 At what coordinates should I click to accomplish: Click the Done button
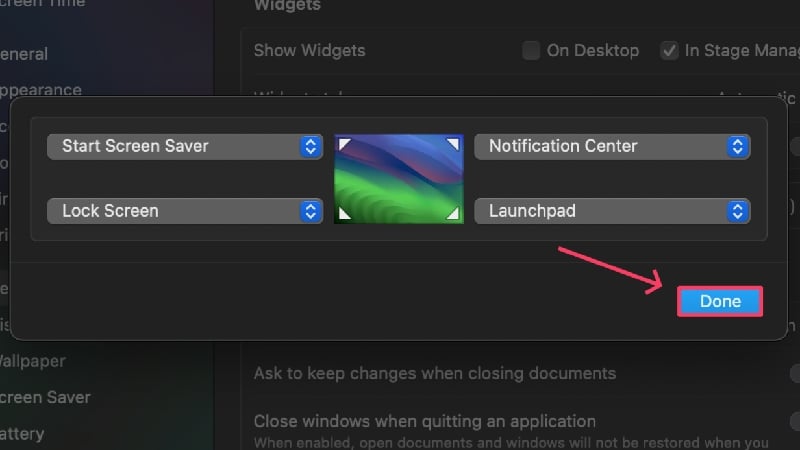pyautogui.click(x=720, y=302)
